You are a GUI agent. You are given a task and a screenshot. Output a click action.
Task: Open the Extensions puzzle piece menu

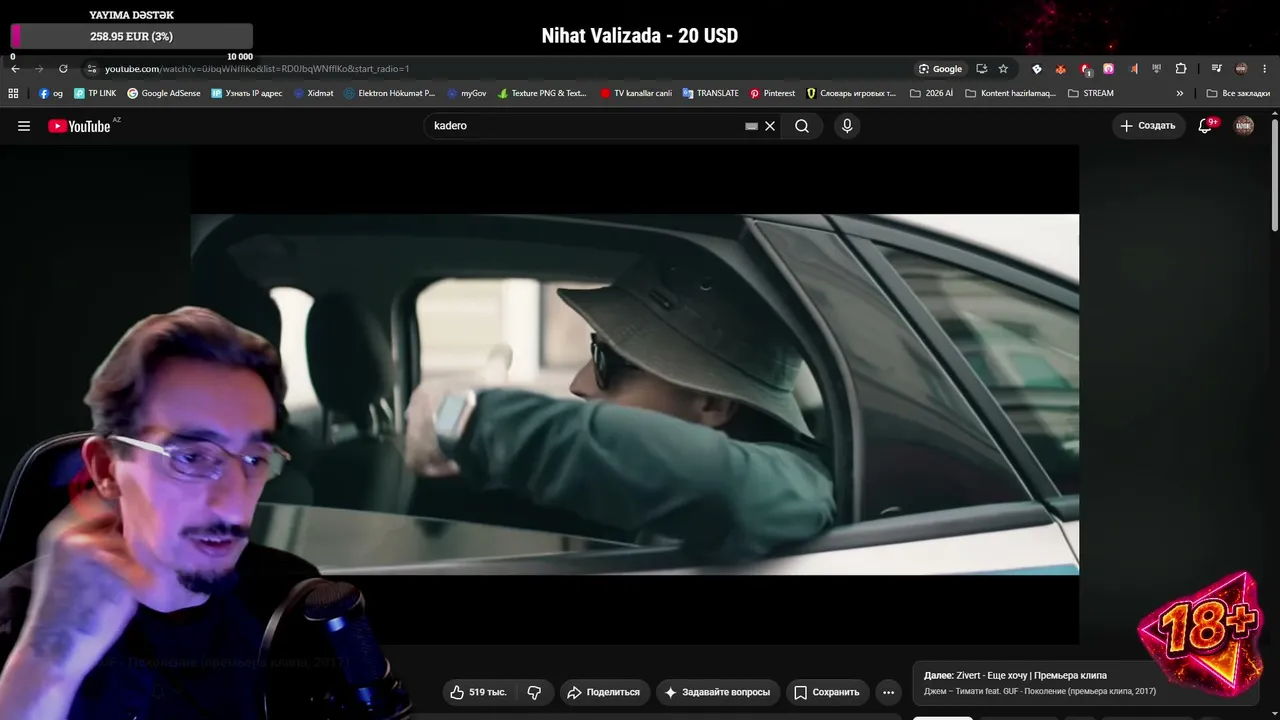pos(1181,69)
